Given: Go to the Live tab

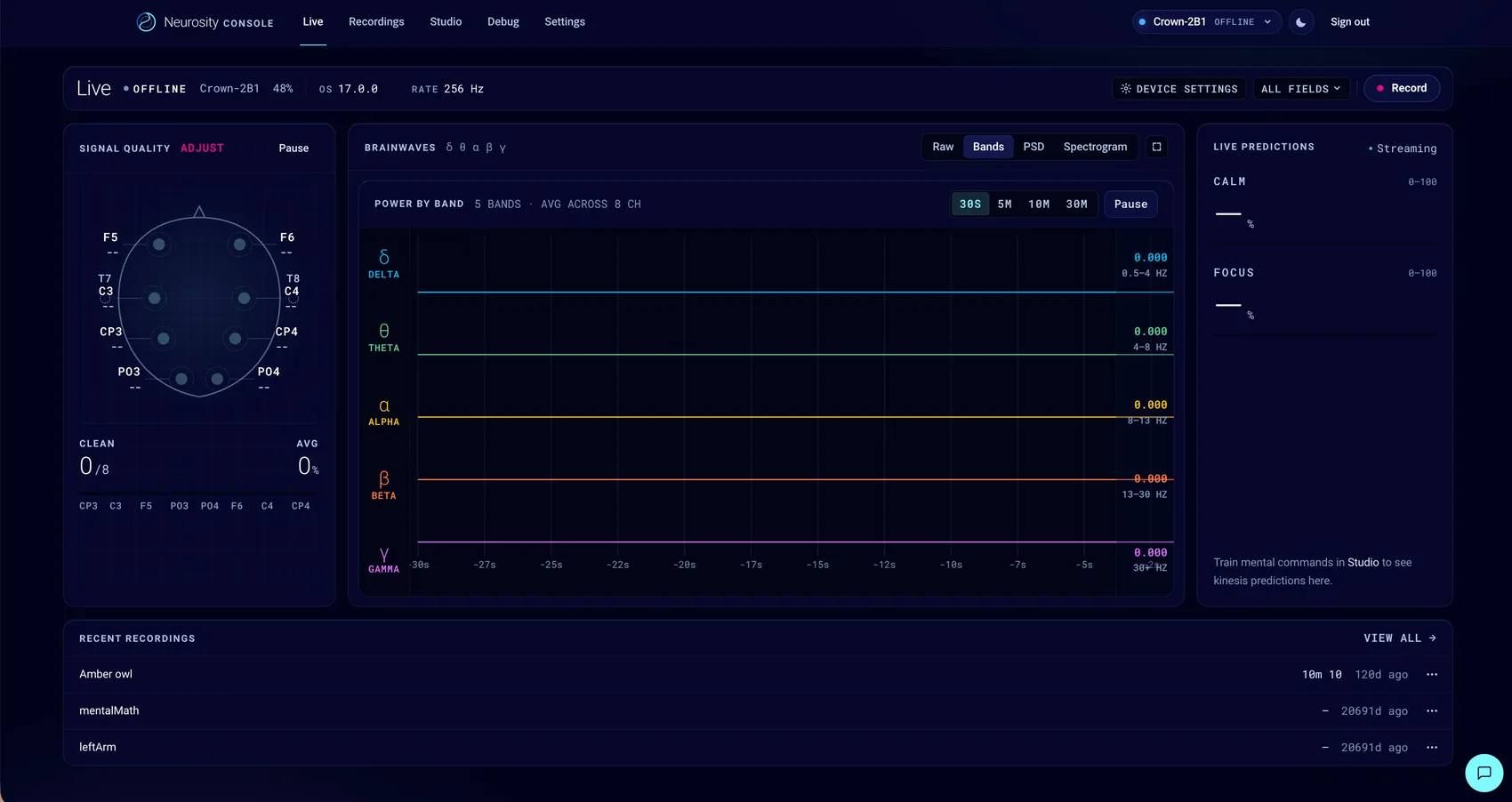Looking at the screenshot, I should pos(313,22).
